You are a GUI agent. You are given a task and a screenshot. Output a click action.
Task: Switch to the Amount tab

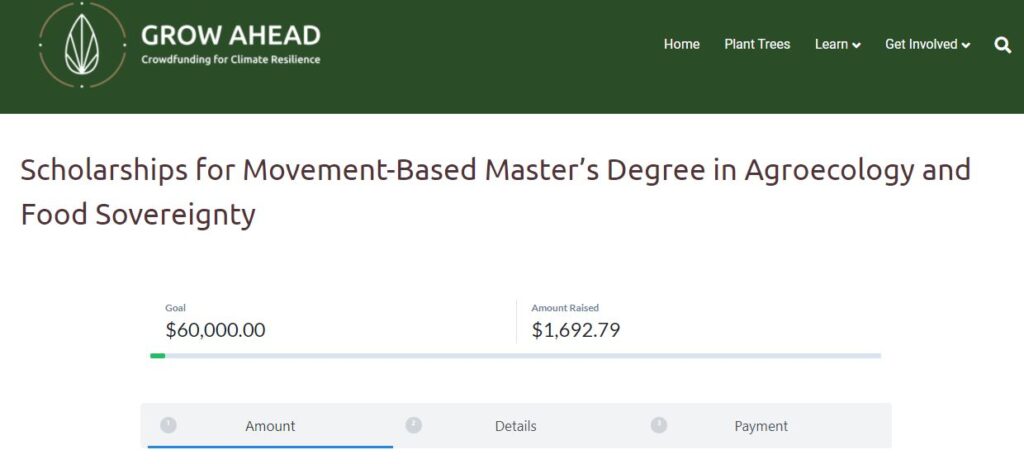coord(270,426)
